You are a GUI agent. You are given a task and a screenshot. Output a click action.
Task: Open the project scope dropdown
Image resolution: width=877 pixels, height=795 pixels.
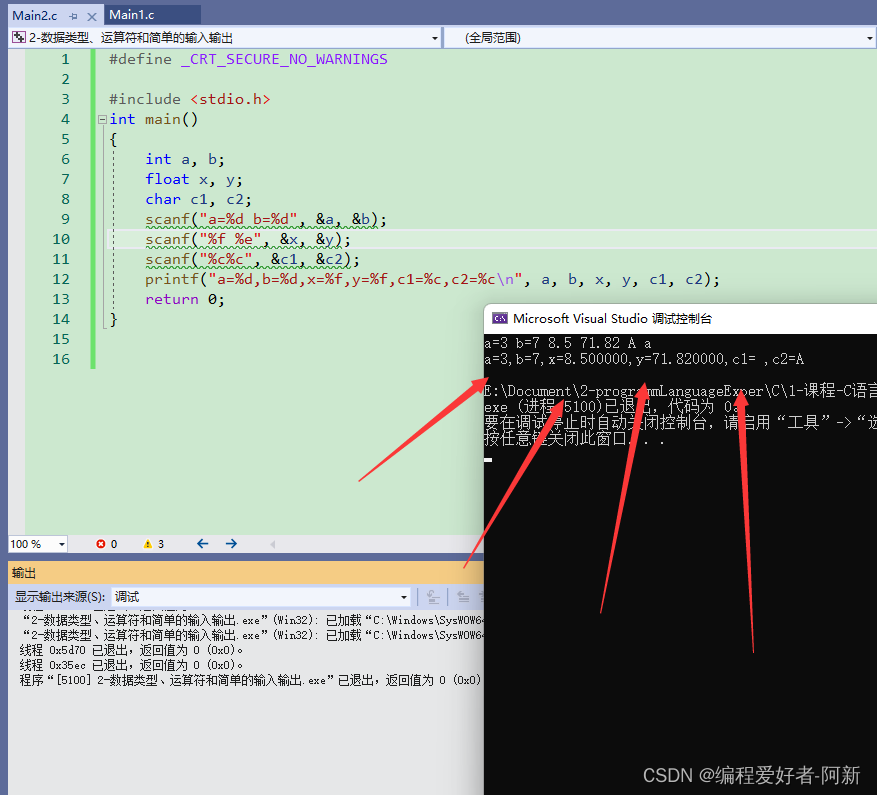pyautogui.click(x=435, y=38)
